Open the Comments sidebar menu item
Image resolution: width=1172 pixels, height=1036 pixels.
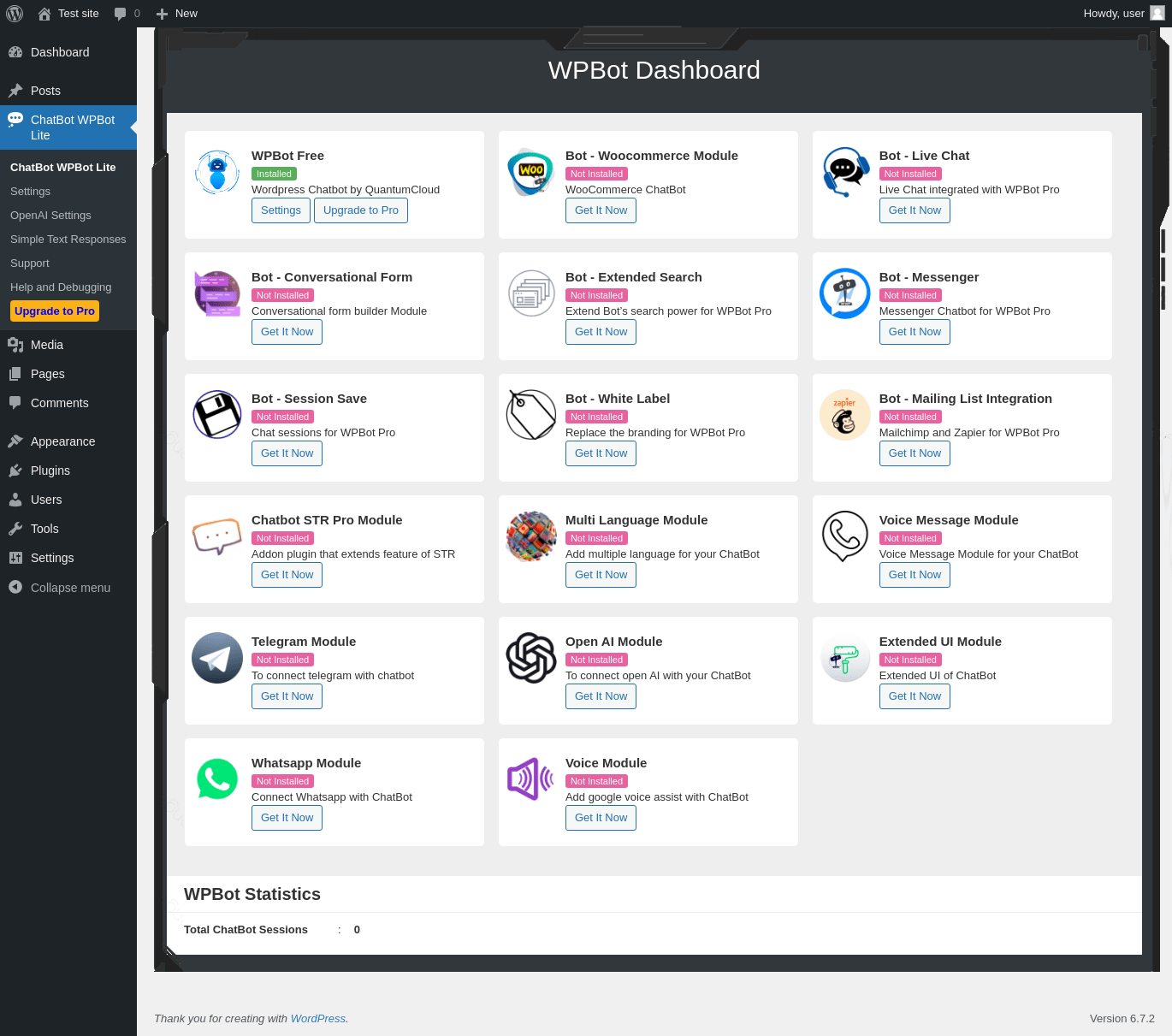68,403
